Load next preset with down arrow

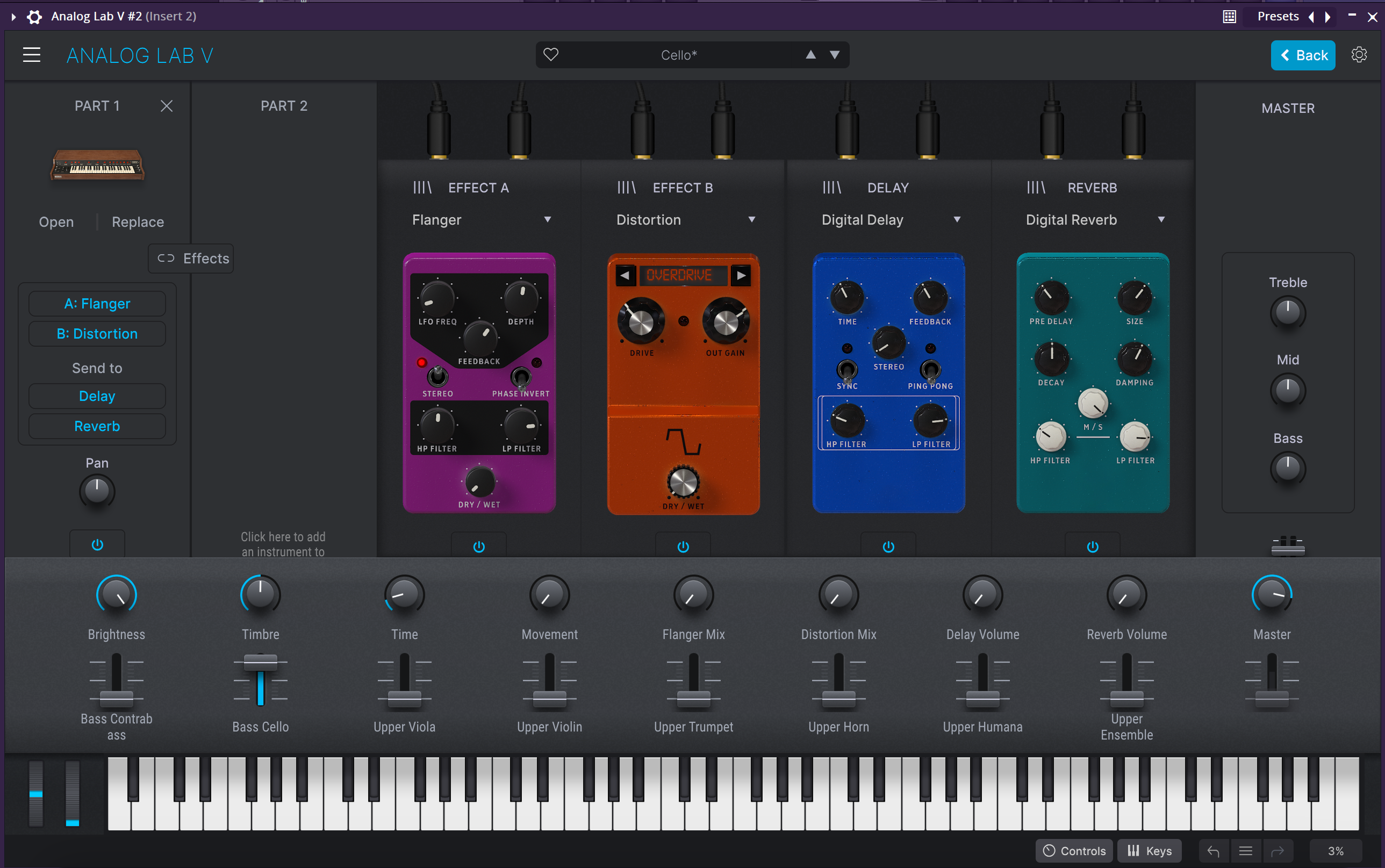pos(835,54)
